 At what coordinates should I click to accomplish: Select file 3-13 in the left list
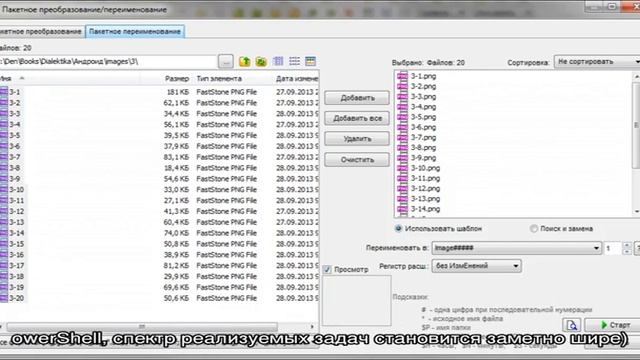point(16,222)
